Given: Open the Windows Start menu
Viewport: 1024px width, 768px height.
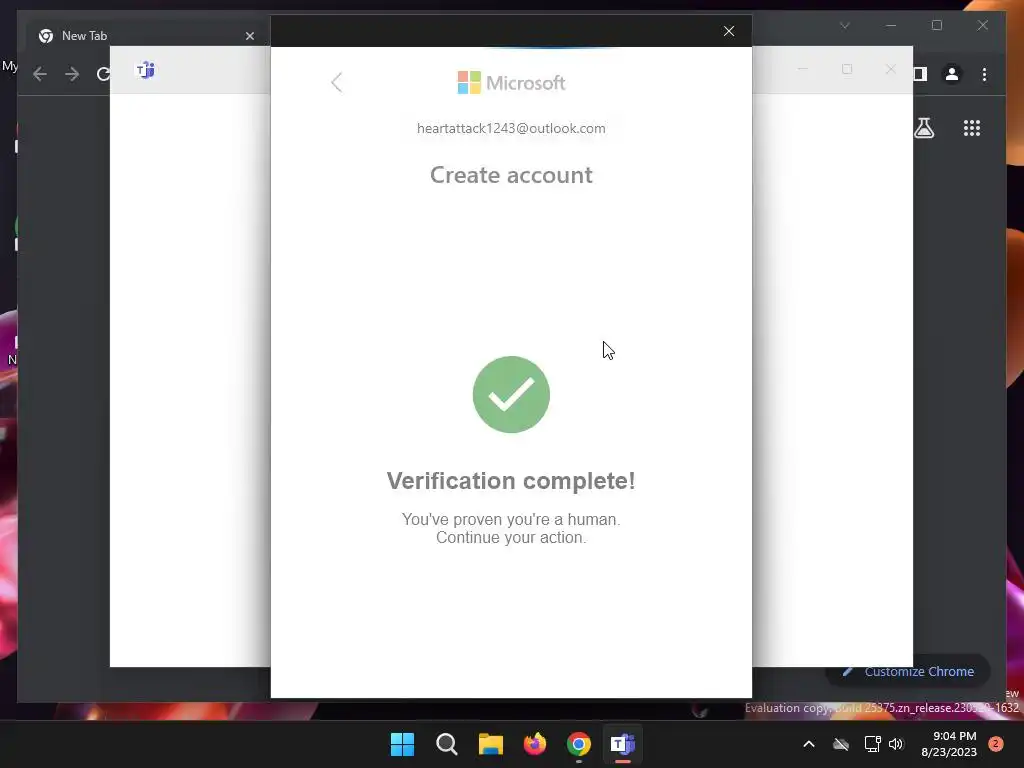Looking at the screenshot, I should [x=402, y=744].
